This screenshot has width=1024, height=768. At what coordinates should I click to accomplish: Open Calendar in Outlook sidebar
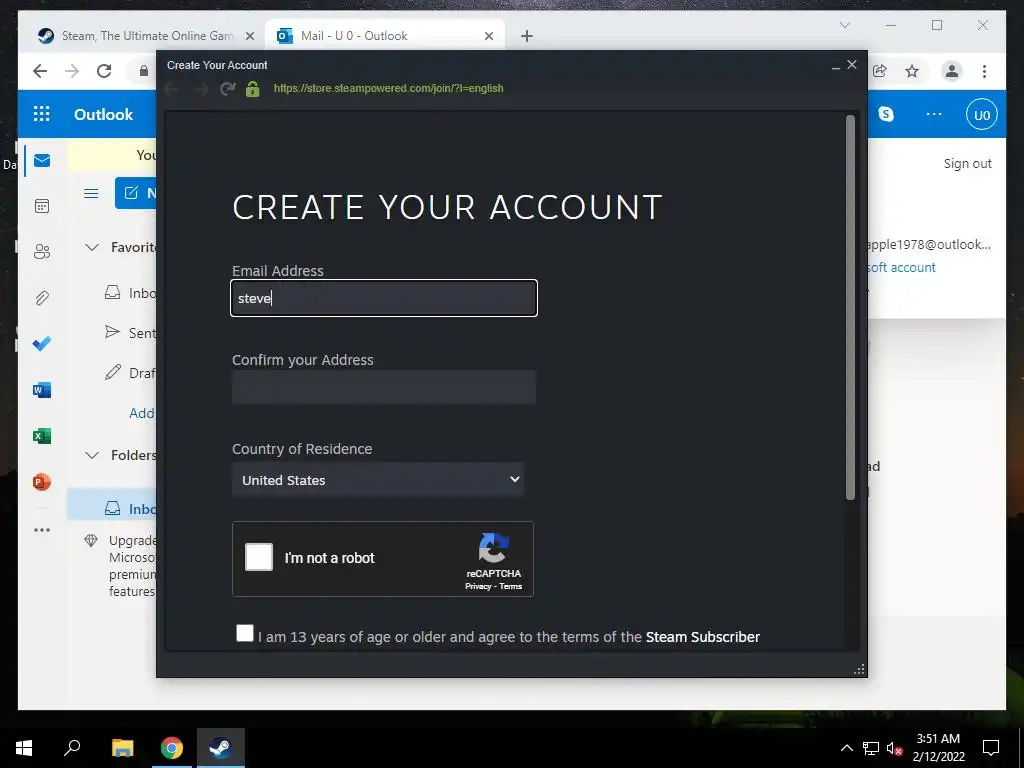(x=42, y=206)
